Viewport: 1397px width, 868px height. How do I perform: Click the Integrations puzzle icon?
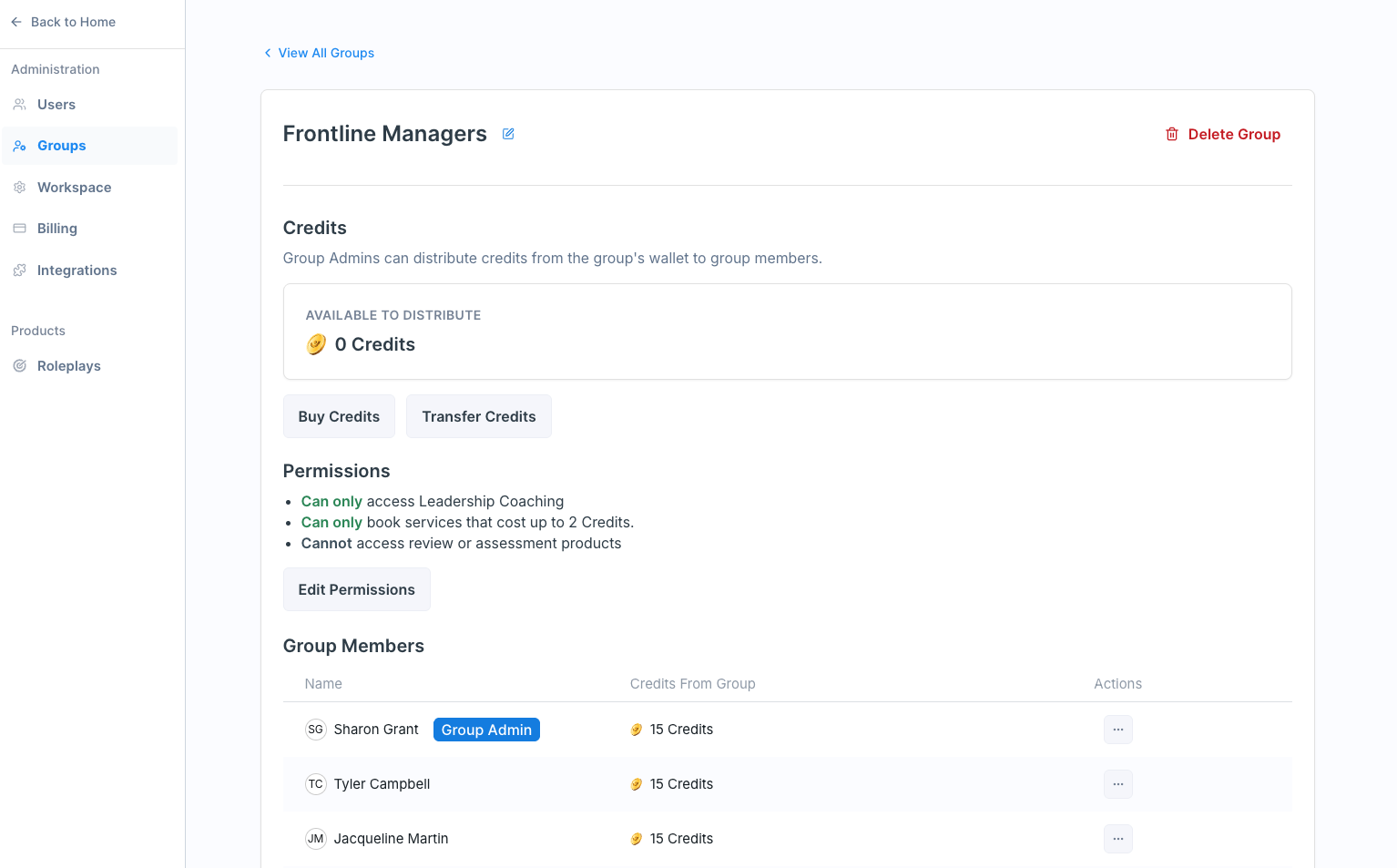point(19,271)
